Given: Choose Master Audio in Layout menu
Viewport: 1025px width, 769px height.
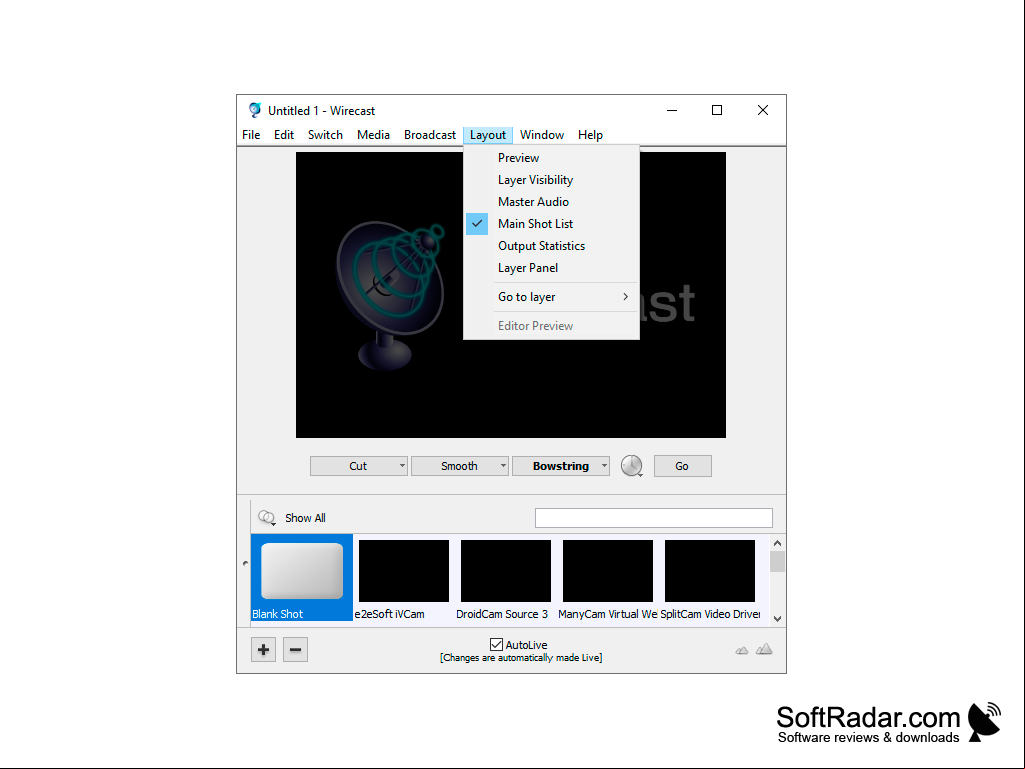Looking at the screenshot, I should [551, 202].
